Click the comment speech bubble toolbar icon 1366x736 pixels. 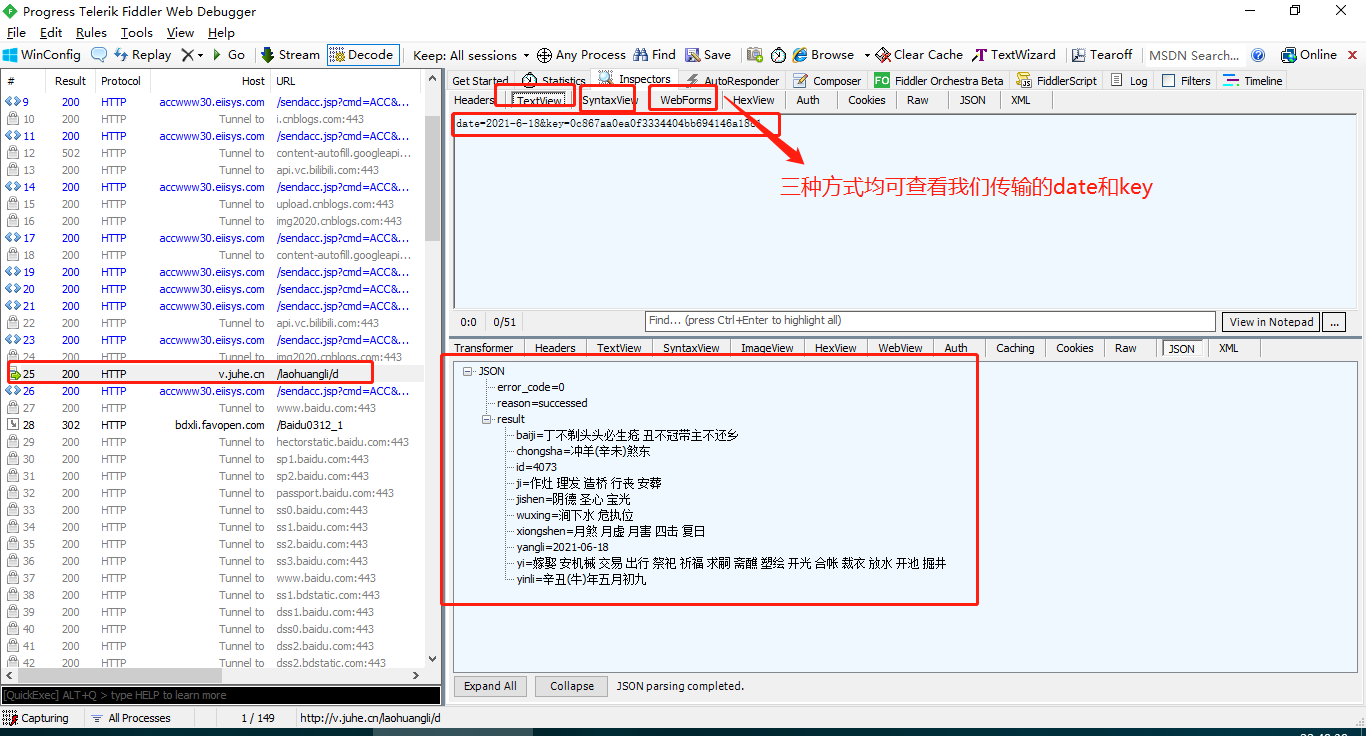click(x=99, y=55)
